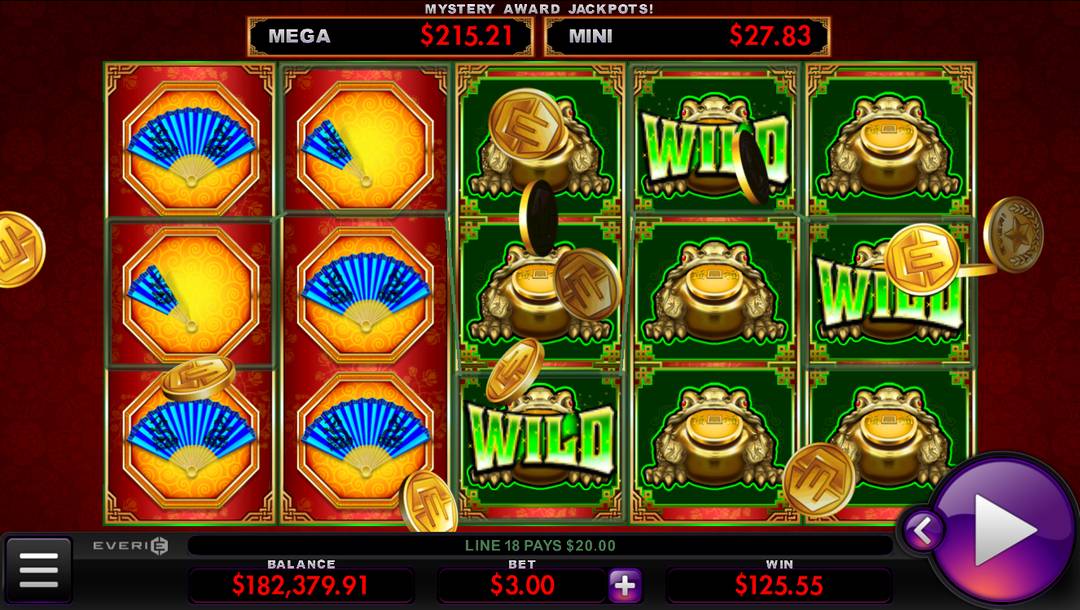Image resolution: width=1080 pixels, height=610 pixels.
Task: Click the Line 18 pays message bar
Action: (540, 546)
